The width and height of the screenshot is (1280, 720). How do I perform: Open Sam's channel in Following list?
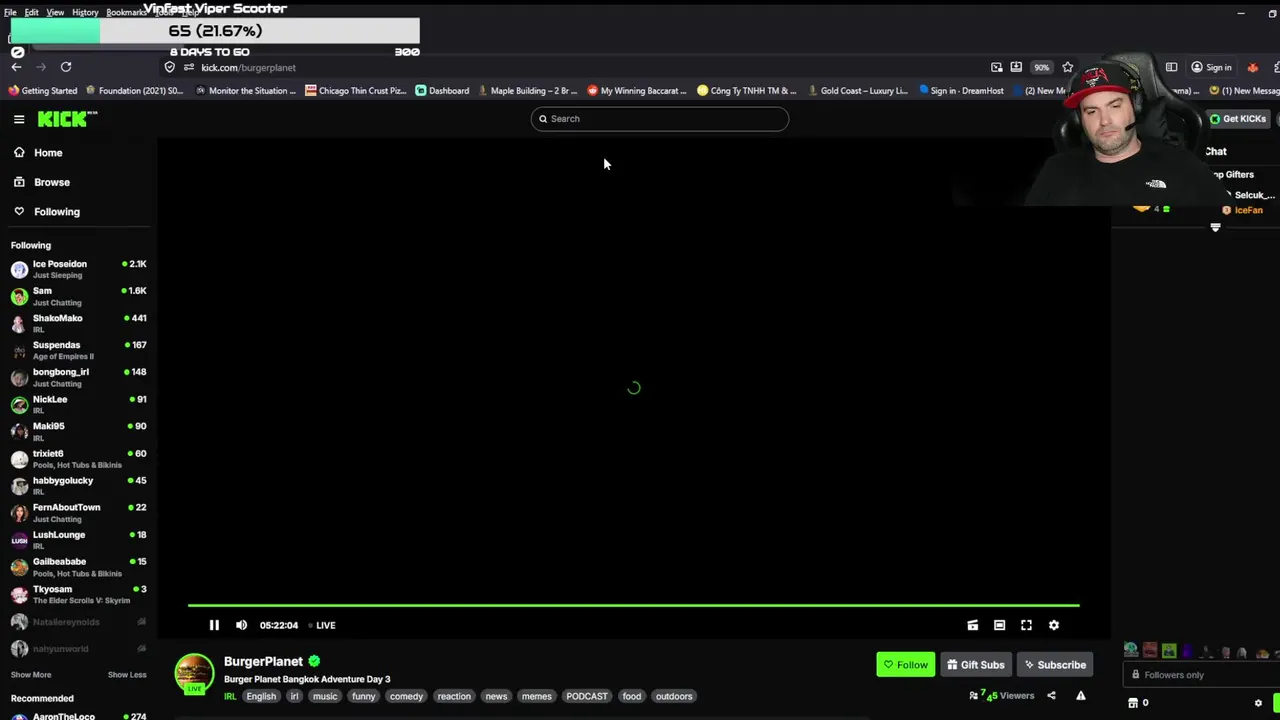(x=78, y=296)
